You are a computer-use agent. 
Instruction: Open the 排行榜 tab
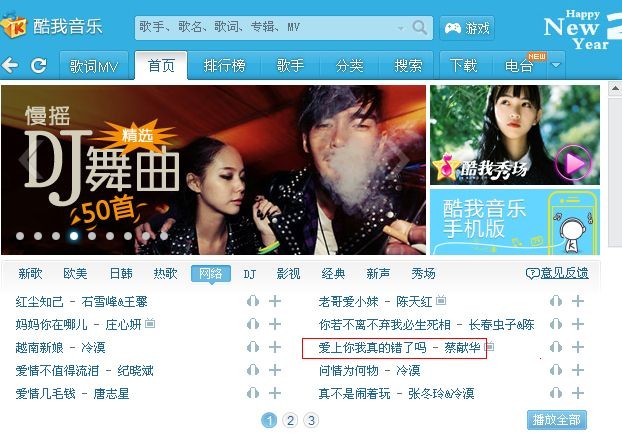pyautogui.click(x=225, y=65)
